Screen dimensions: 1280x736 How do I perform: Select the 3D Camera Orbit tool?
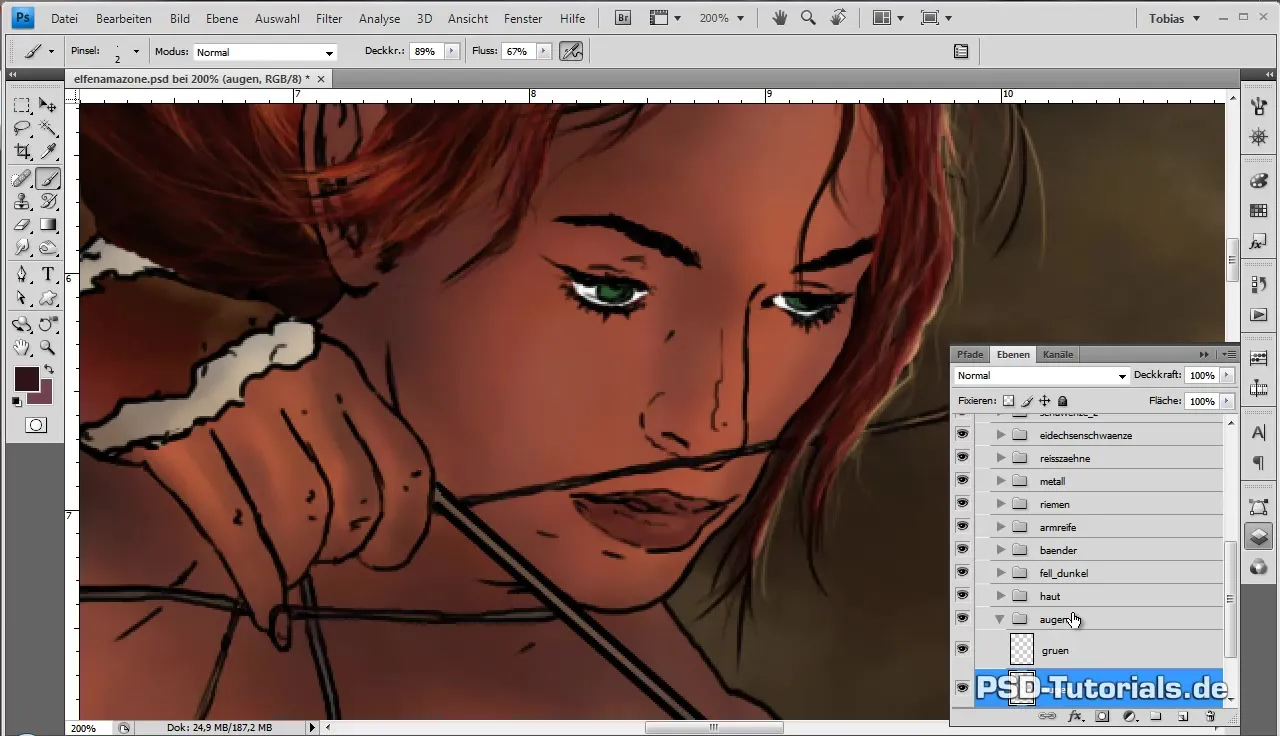[x=48, y=325]
